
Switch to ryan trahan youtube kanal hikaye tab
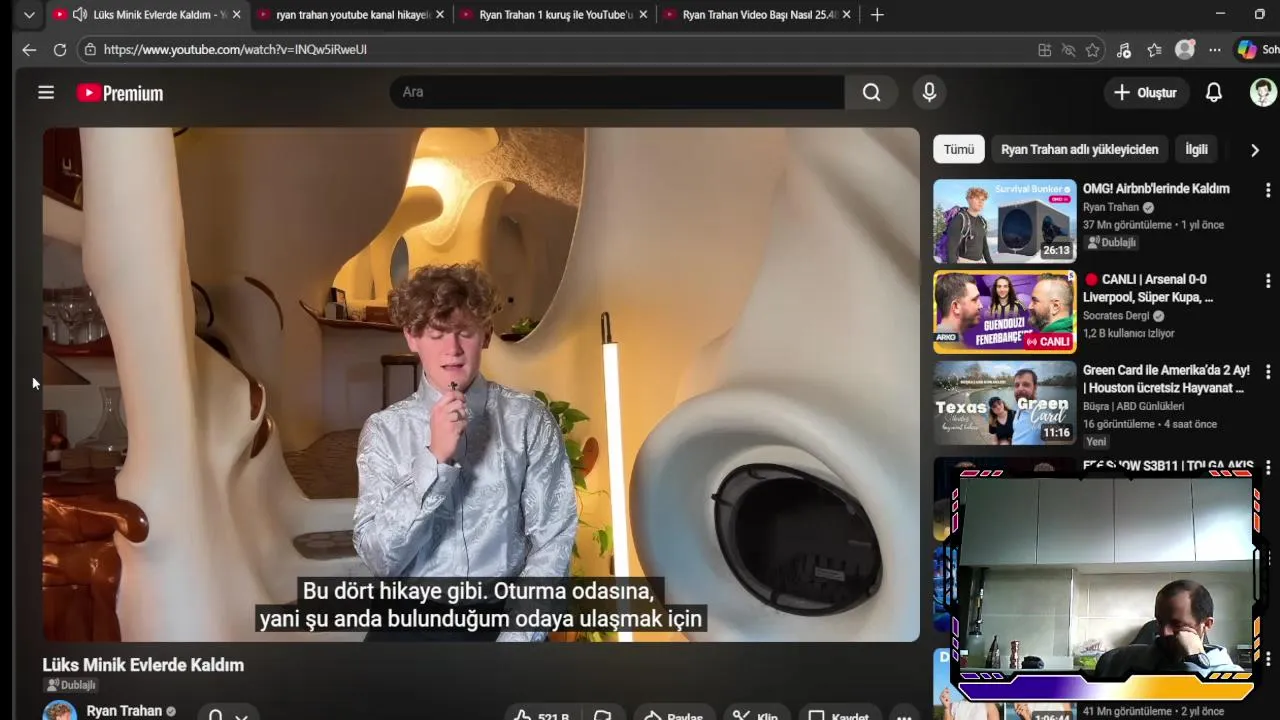pos(353,15)
